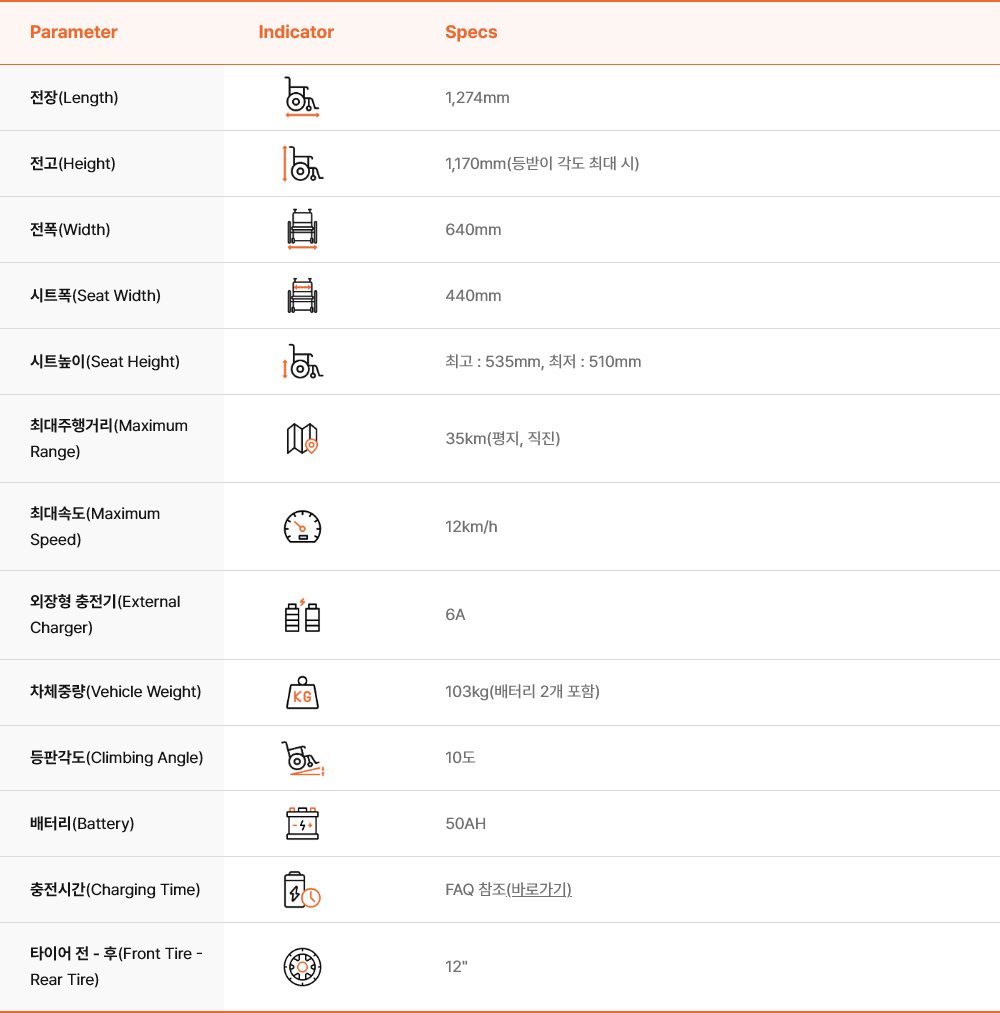Open the 바로가기 FAQ link
Viewport: 1000px width, 1013px height.
pyautogui.click(x=539, y=890)
